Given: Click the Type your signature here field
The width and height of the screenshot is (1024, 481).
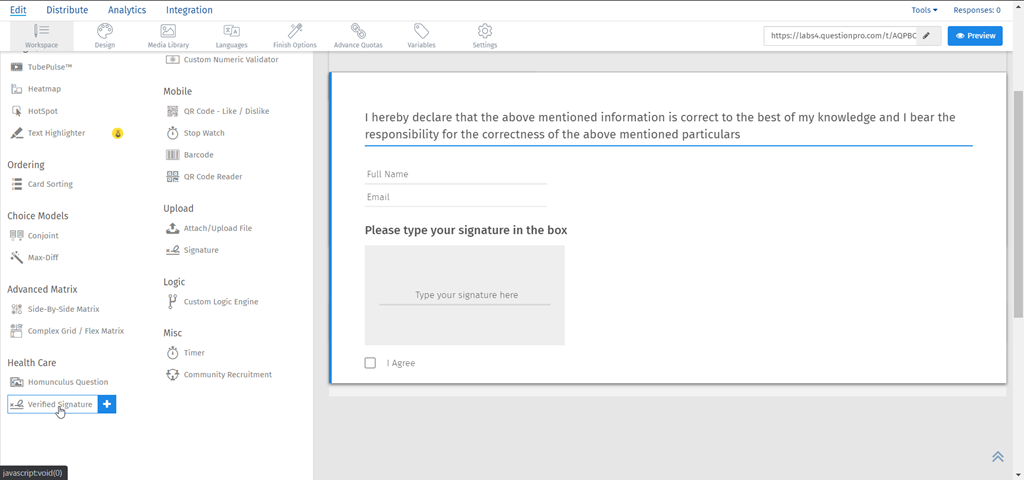Looking at the screenshot, I should point(464,295).
